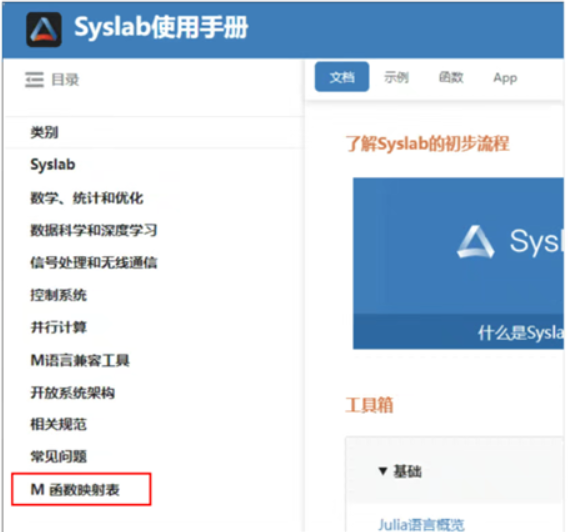Switch to the 示例 tab
The image size is (568, 532).
pos(396,77)
